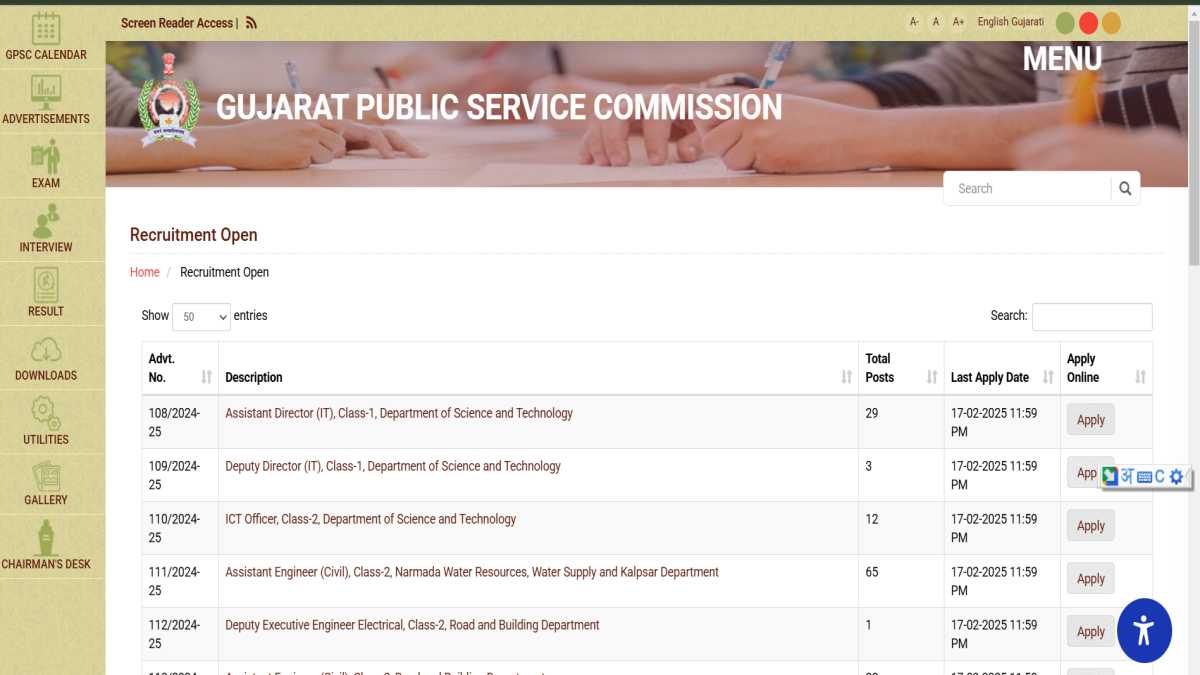1200x675 pixels.
Task: Choose the orange color theme circle
Action: 1111,23
